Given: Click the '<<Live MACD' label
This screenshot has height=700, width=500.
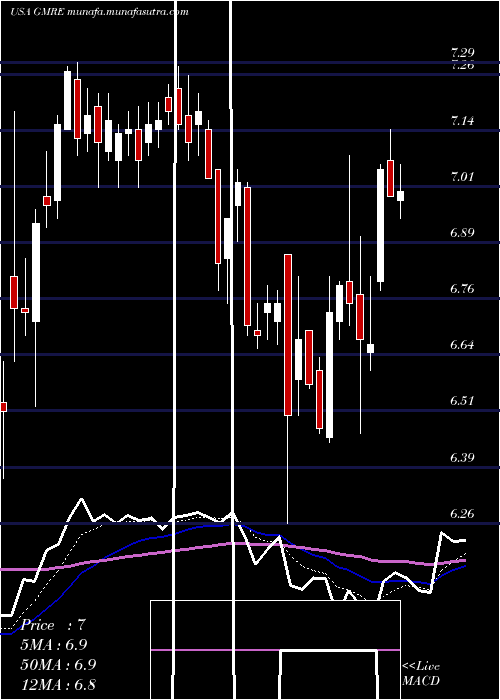Looking at the screenshot, I should tap(421, 673).
